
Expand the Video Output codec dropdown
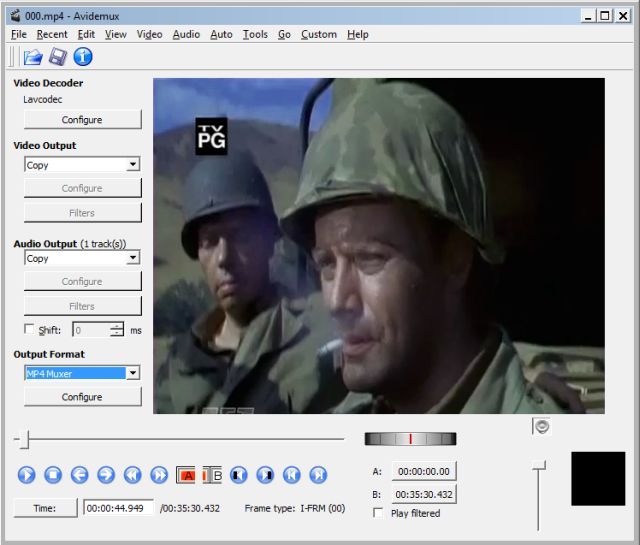(133, 165)
